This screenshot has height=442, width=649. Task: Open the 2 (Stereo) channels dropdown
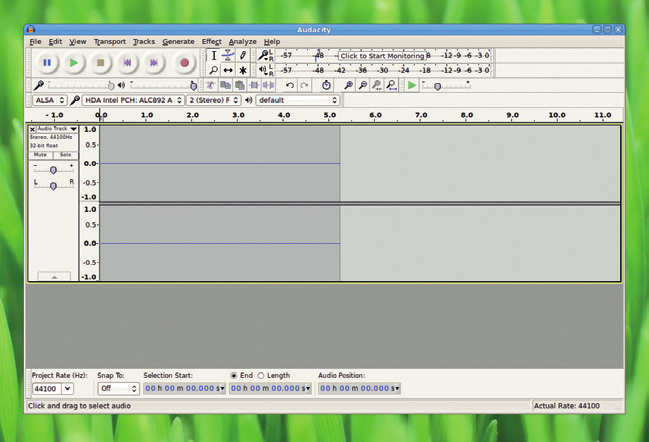click(213, 100)
